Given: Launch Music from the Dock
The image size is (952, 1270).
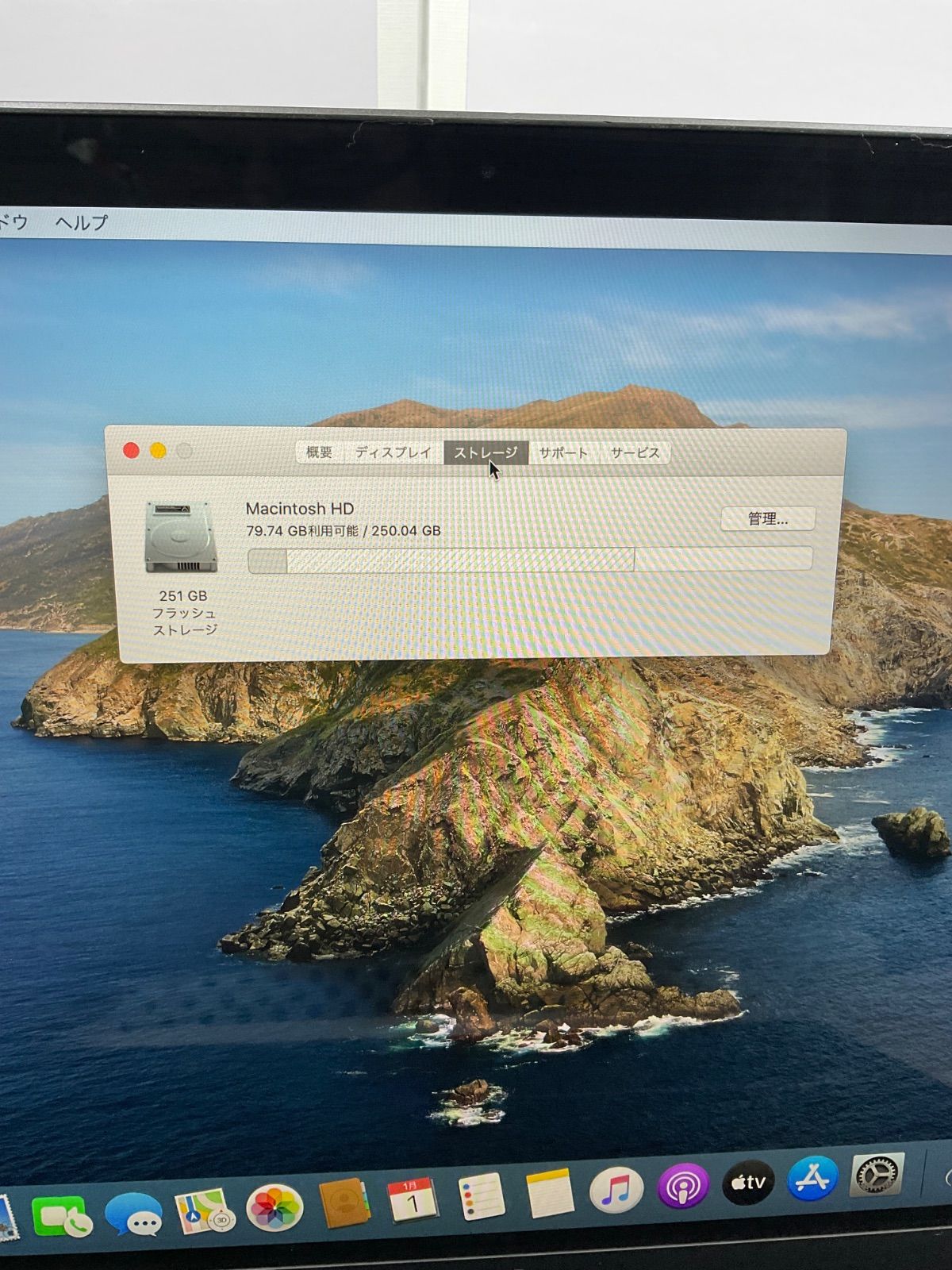Looking at the screenshot, I should 616,1189.
